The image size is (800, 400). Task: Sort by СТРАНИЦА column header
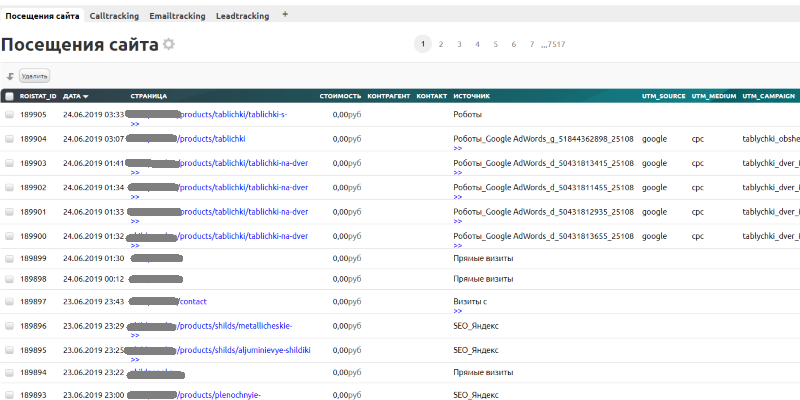coord(148,96)
